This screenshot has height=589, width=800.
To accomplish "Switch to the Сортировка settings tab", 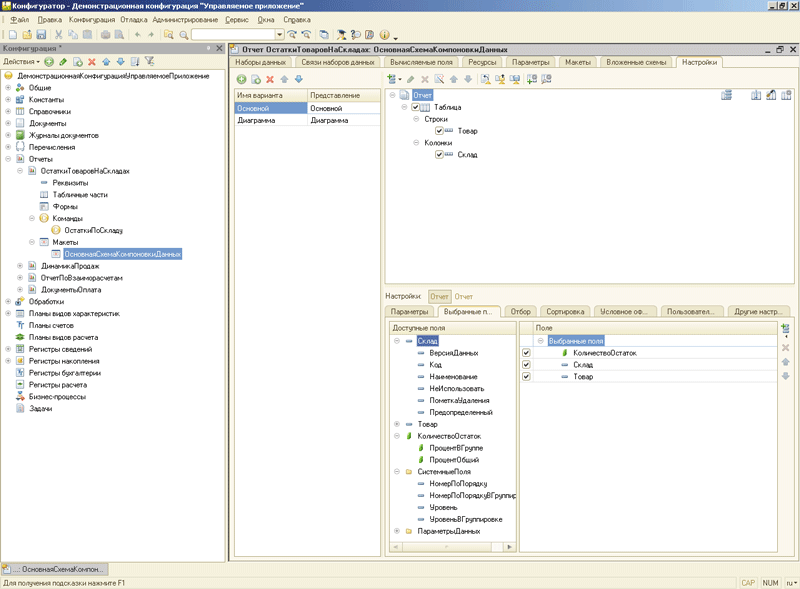I will pyautogui.click(x=565, y=311).
